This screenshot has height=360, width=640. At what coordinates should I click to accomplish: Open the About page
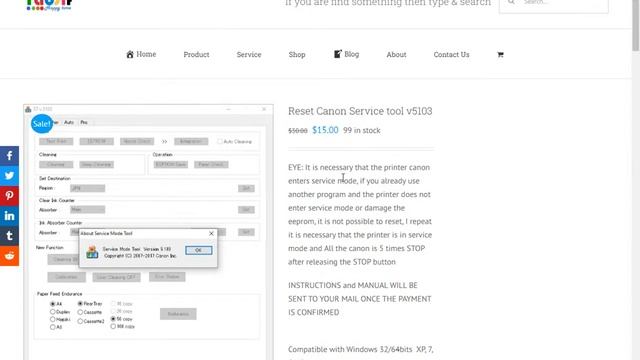point(396,54)
